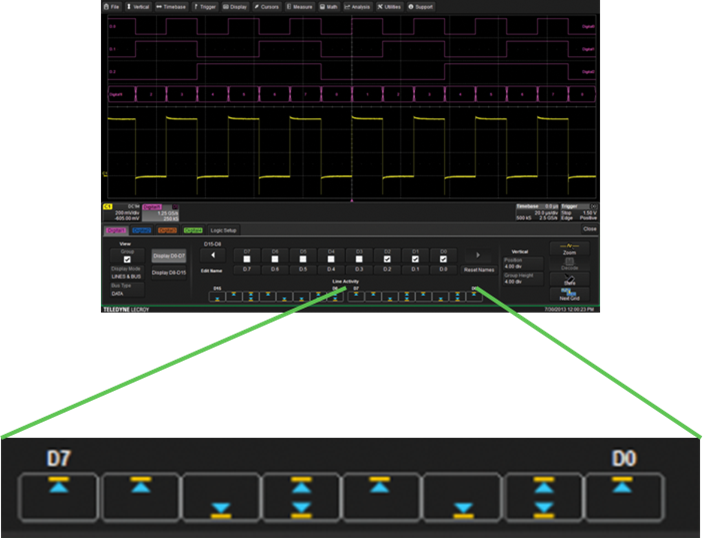Click the D.1 digital trace label

pos(113,49)
